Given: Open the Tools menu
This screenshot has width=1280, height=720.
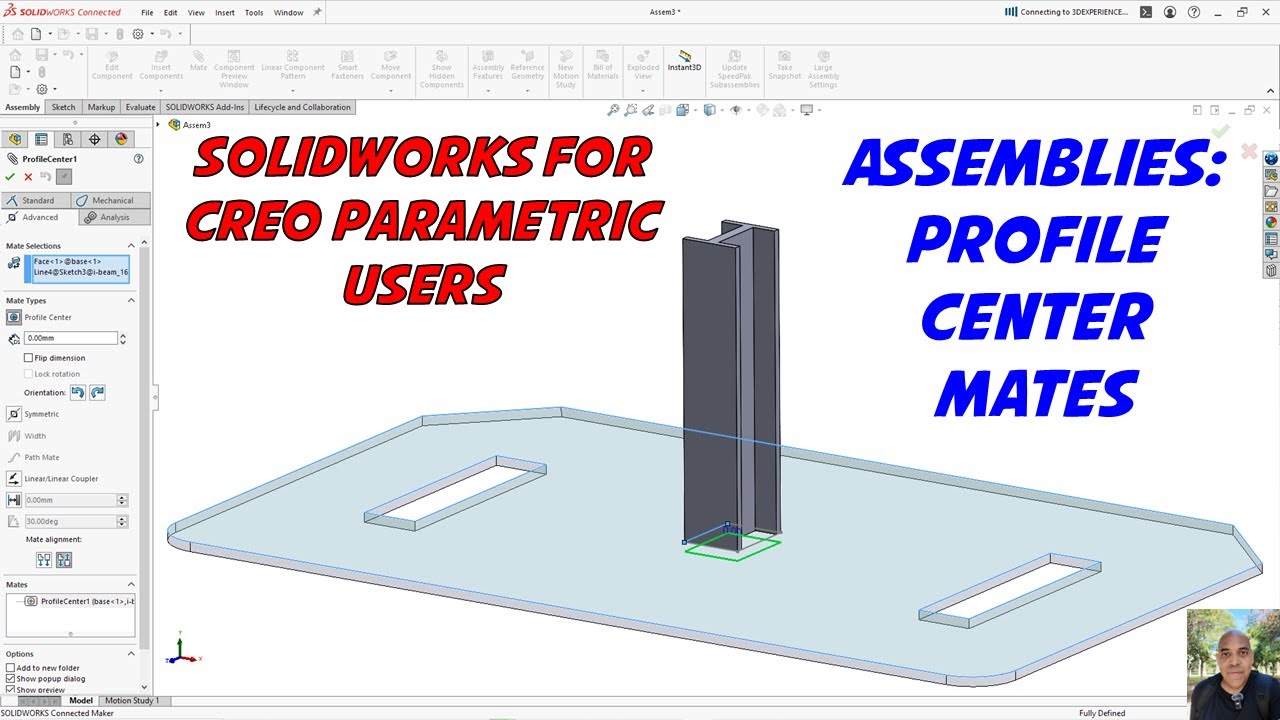Looking at the screenshot, I should [x=254, y=13].
